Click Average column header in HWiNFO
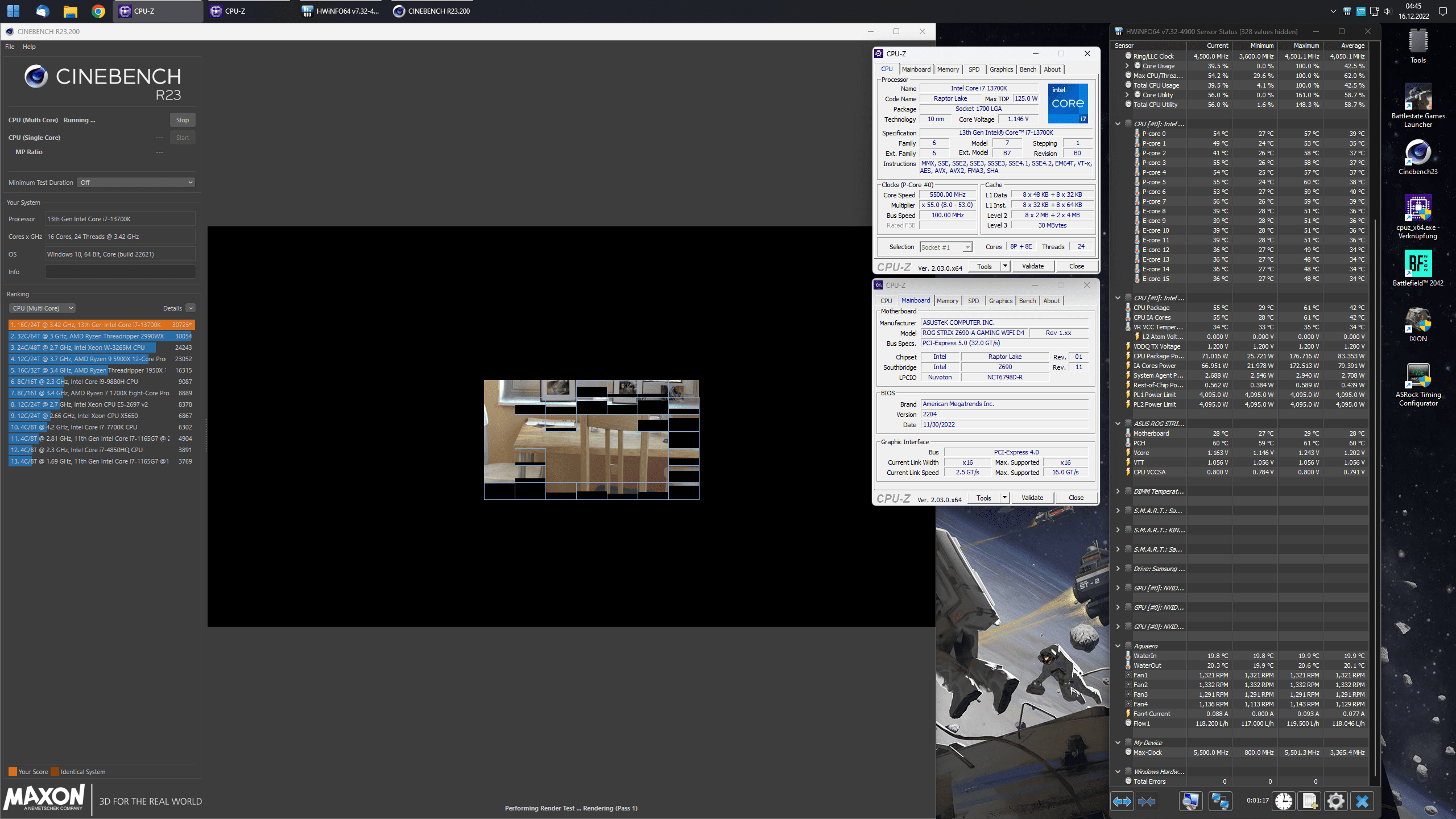The image size is (1456, 819). pyautogui.click(x=1346, y=45)
